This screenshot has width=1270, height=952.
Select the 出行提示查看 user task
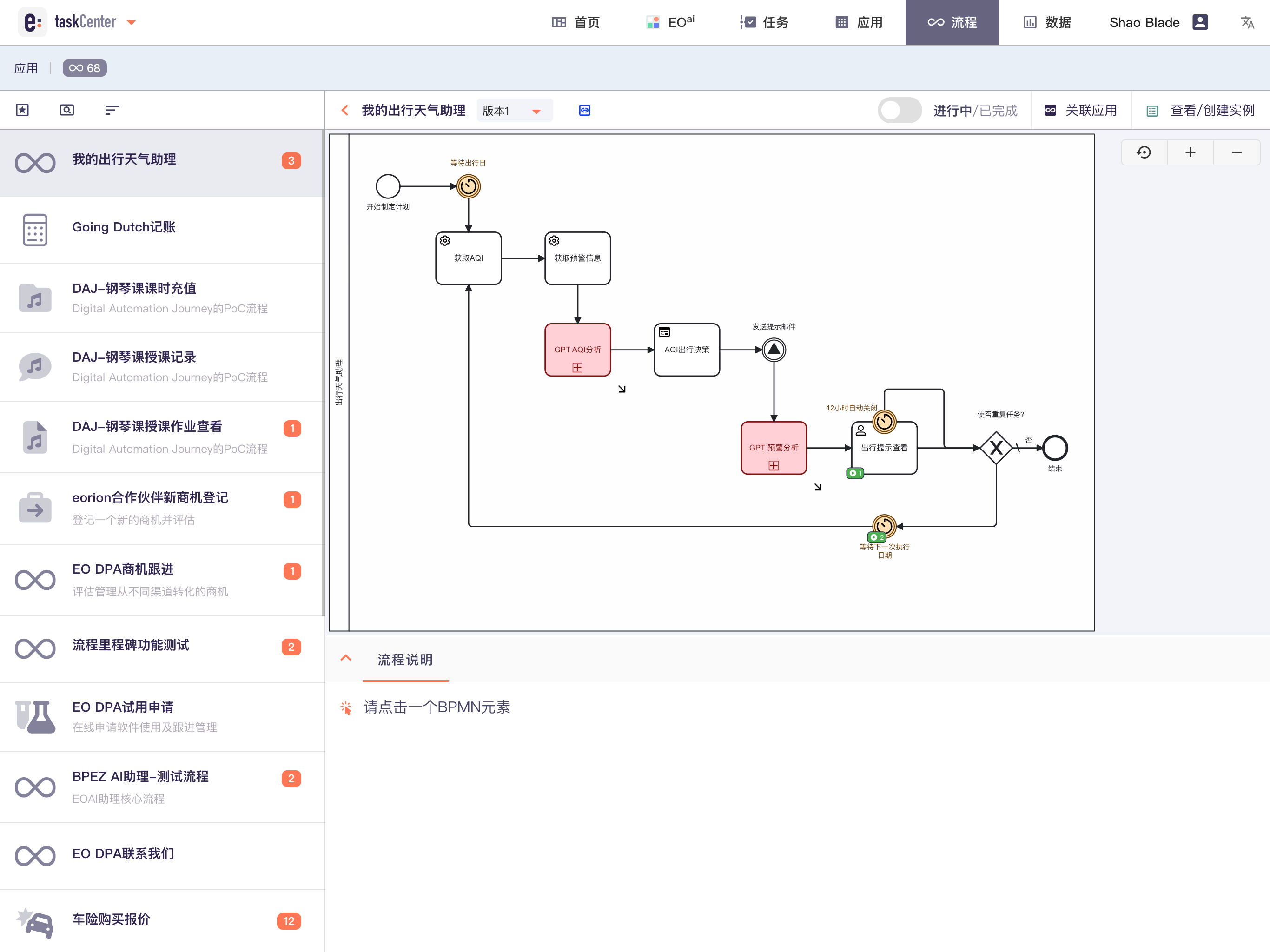[x=885, y=448]
